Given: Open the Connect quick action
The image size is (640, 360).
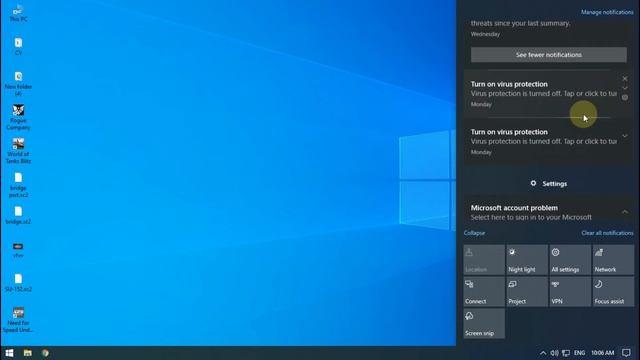Looking at the screenshot, I should coord(484,291).
